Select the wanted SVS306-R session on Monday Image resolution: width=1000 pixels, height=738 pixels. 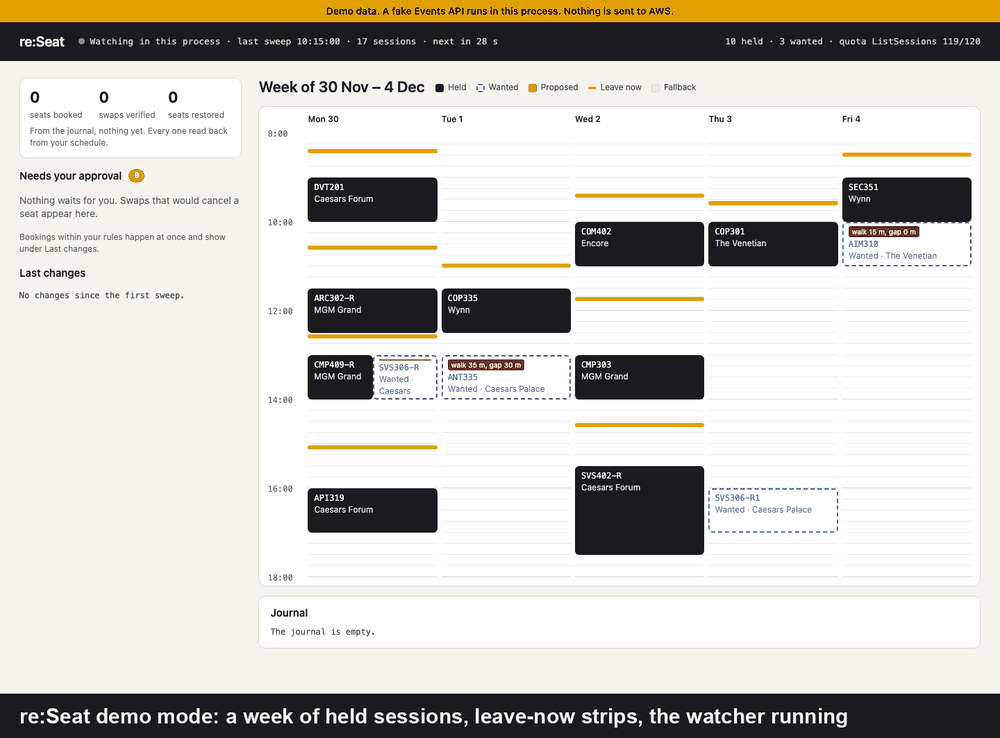406,378
